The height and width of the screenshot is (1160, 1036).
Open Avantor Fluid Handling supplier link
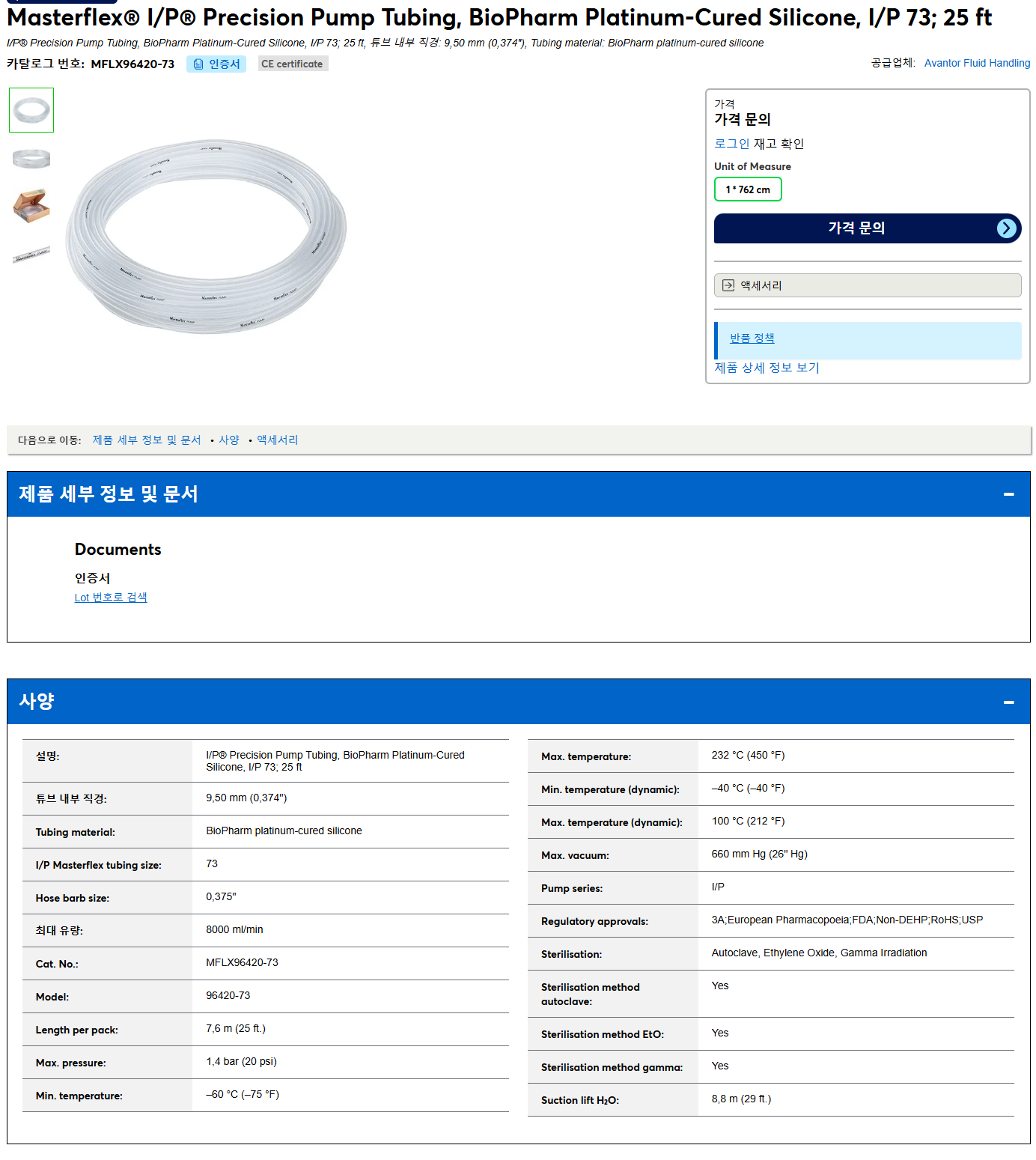click(977, 63)
